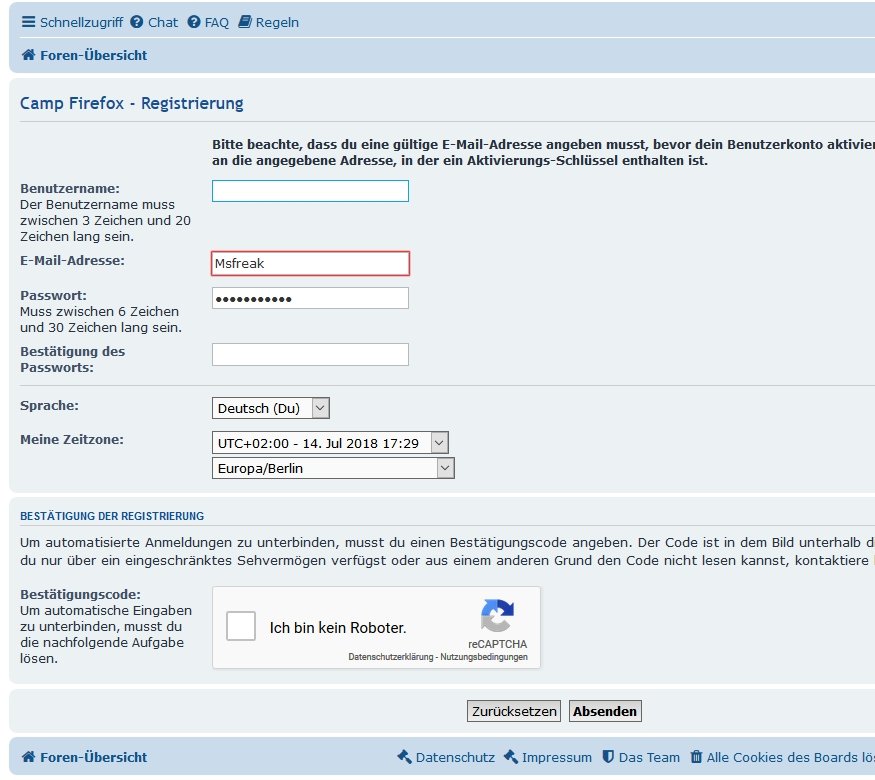This screenshot has width=875, height=780.
Task: Focus the Benutzername input field
Action: 310,191
